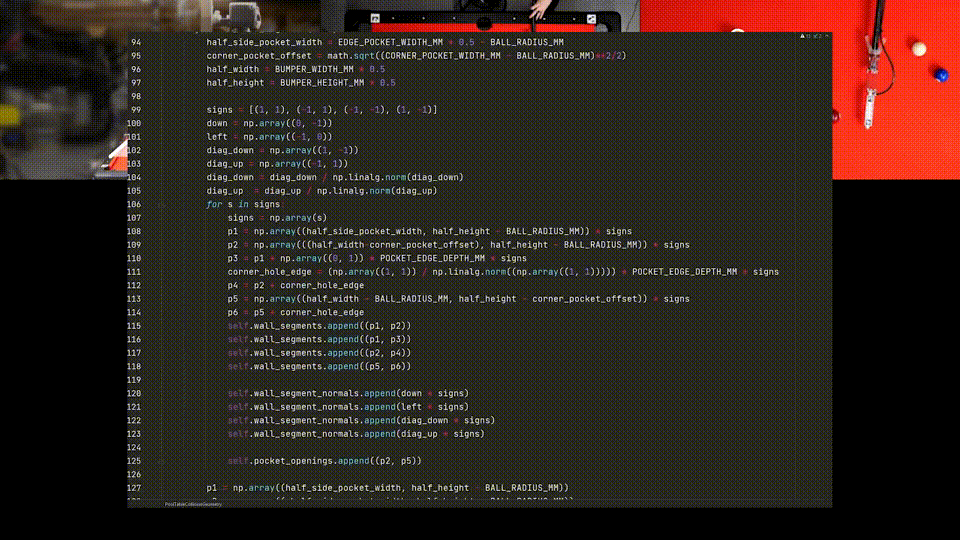Click norm(diag_up) on line 105
960x540 pixels.
403,191
